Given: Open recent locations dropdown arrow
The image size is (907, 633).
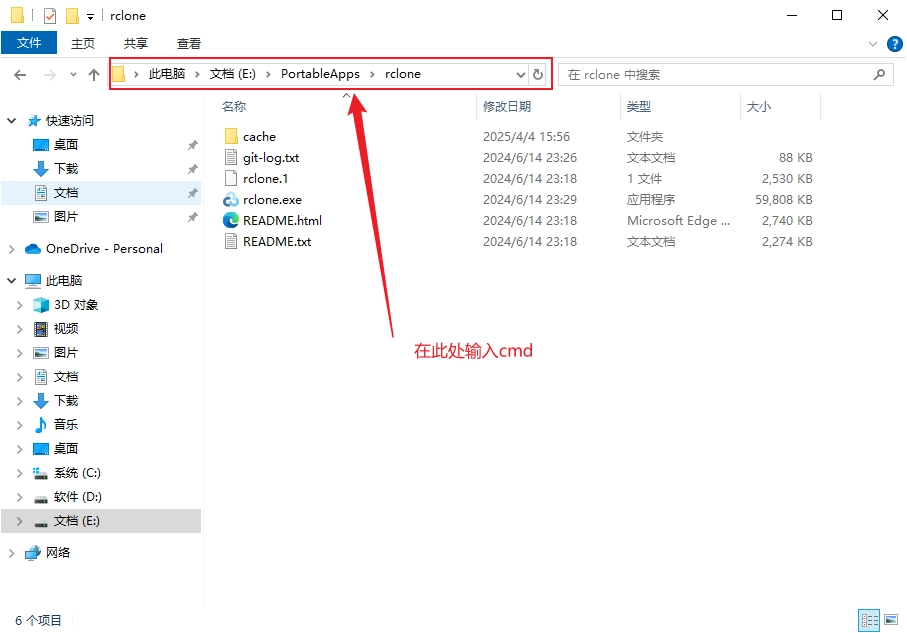Looking at the screenshot, I should click(73, 75).
